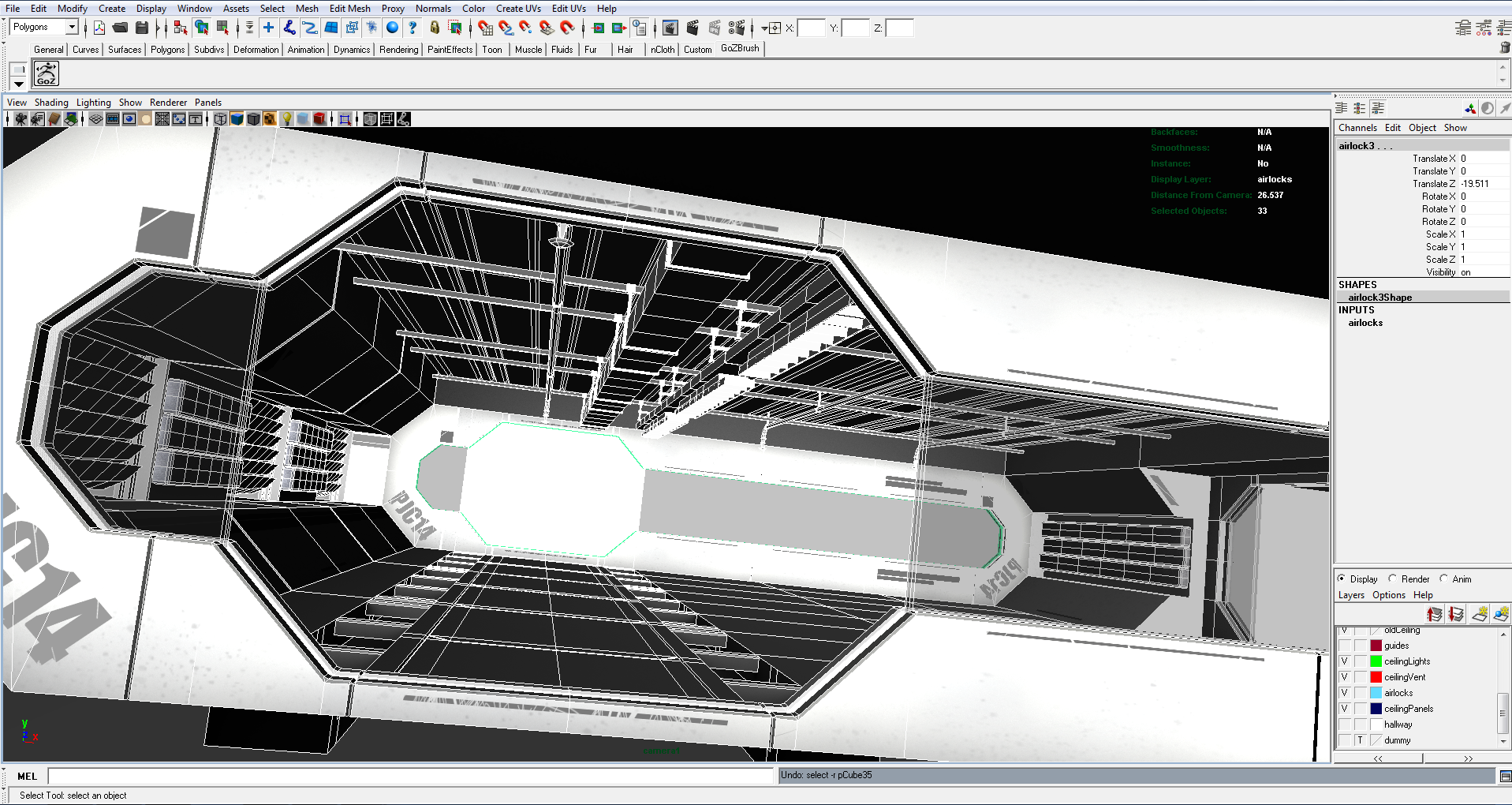Select by component type mode icon

point(223,28)
